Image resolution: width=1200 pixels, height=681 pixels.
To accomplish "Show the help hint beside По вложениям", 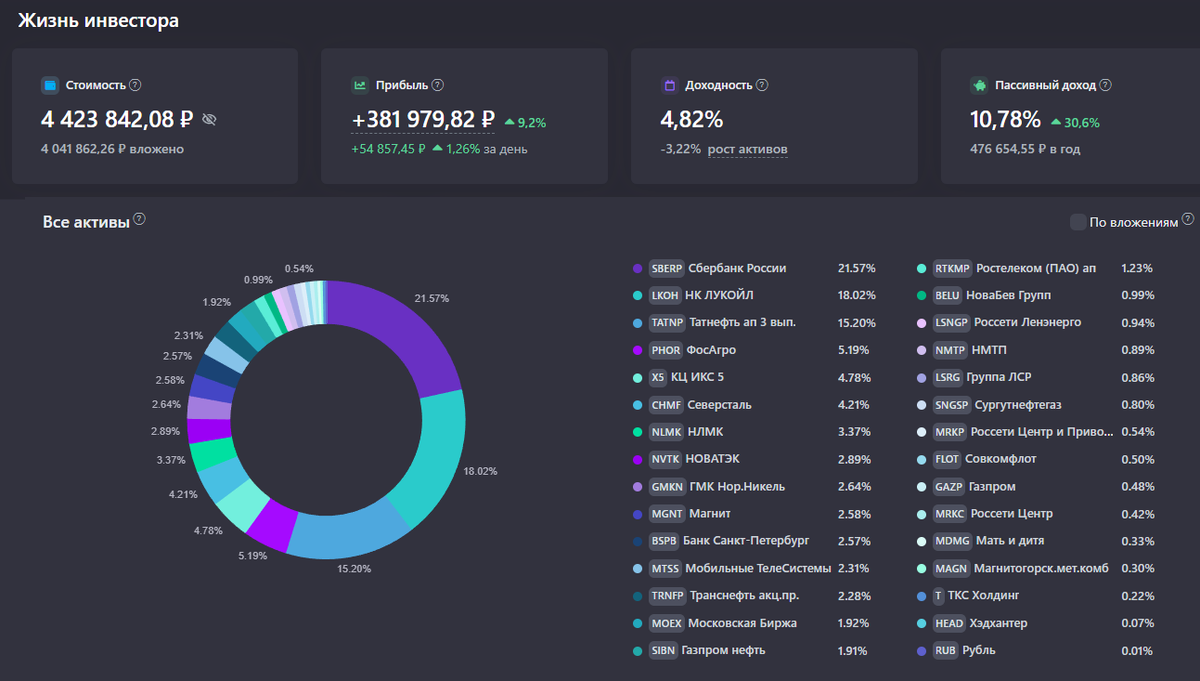I will tap(1188, 219).
